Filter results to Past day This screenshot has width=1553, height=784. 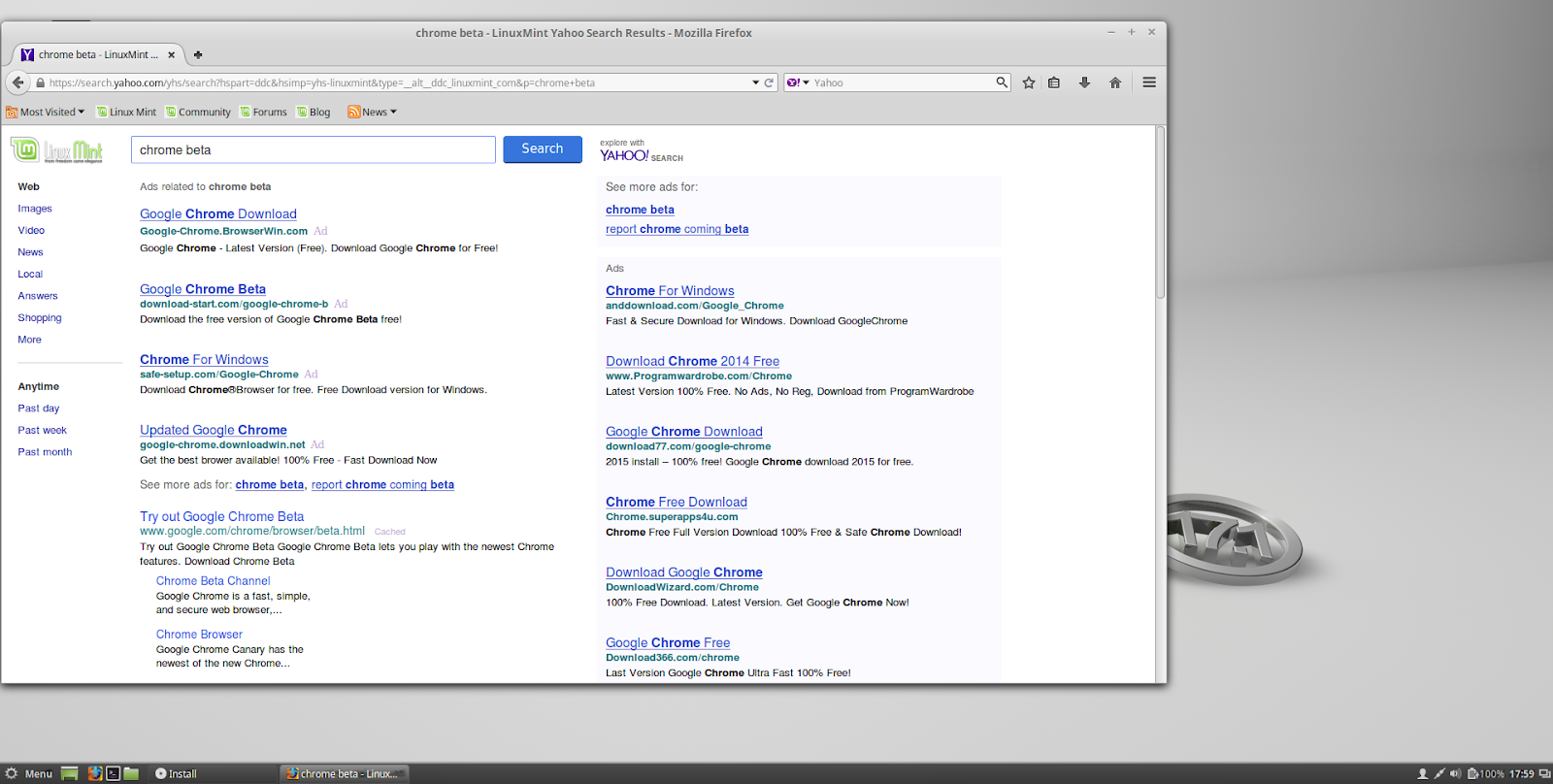[x=39, y=408]
